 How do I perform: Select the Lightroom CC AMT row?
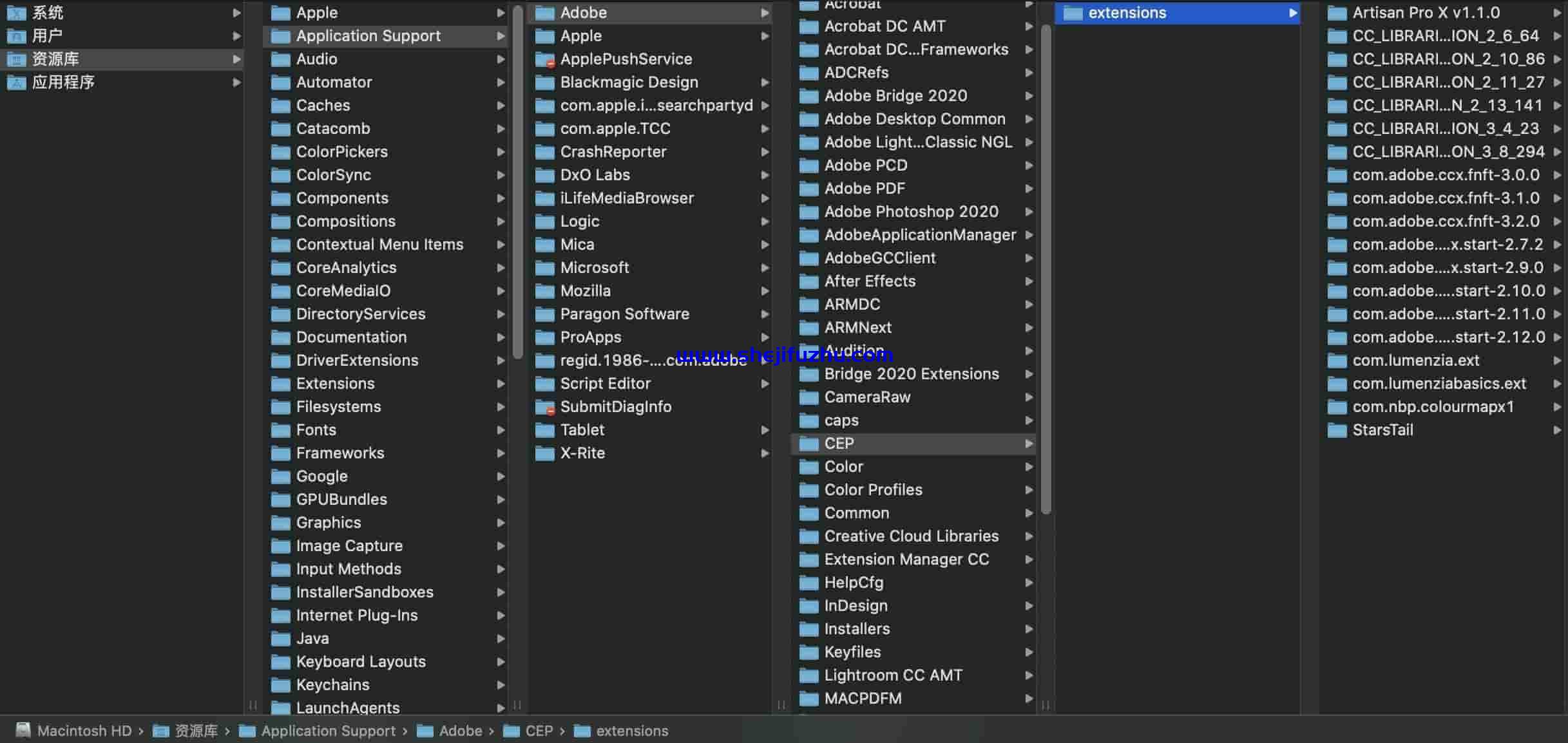pos(914,675)
